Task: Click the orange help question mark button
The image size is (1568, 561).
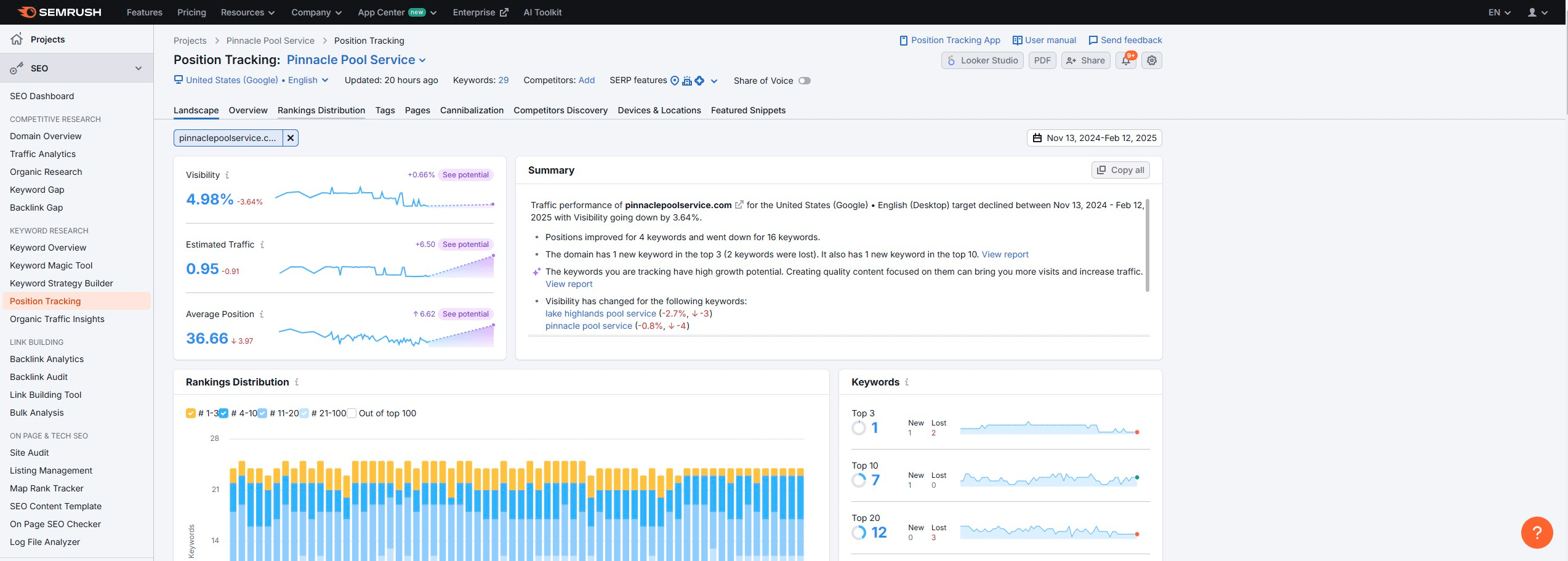Action: [x=1536, y=532]
